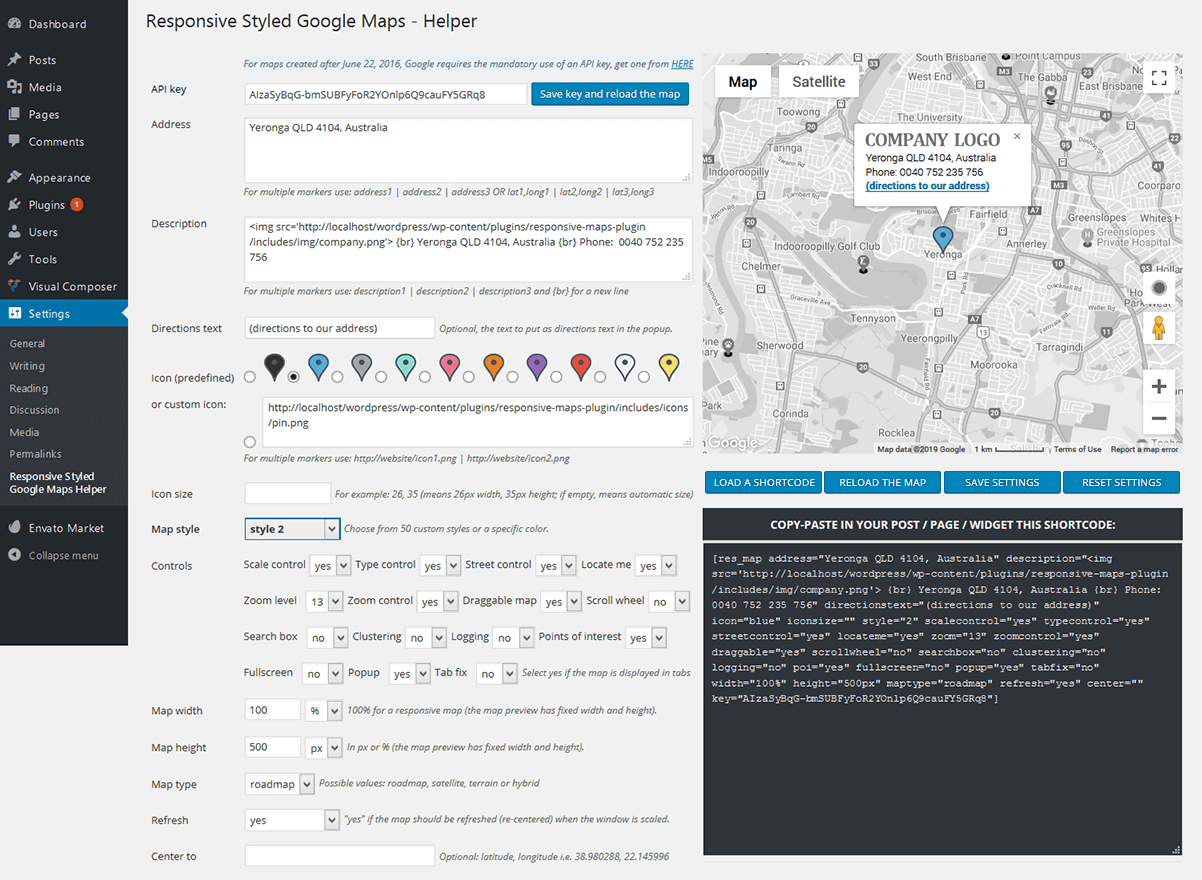This screenshot has height=880, width=1202.
Task: Click inside the Center to input field
Action: pyautogui.click(x=338, y=856)
